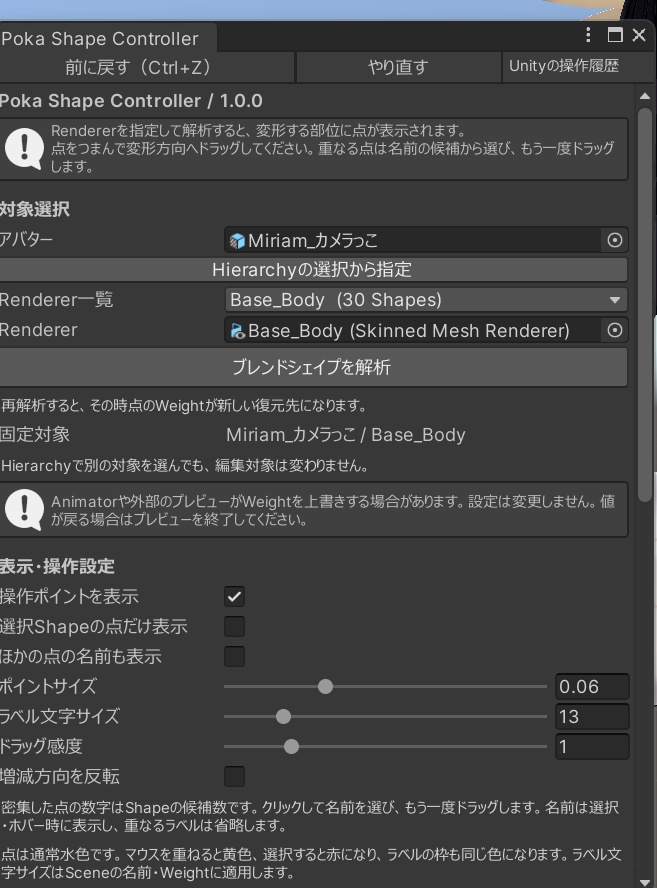
Task: Click the やり直す redo button
Action: 398,67
